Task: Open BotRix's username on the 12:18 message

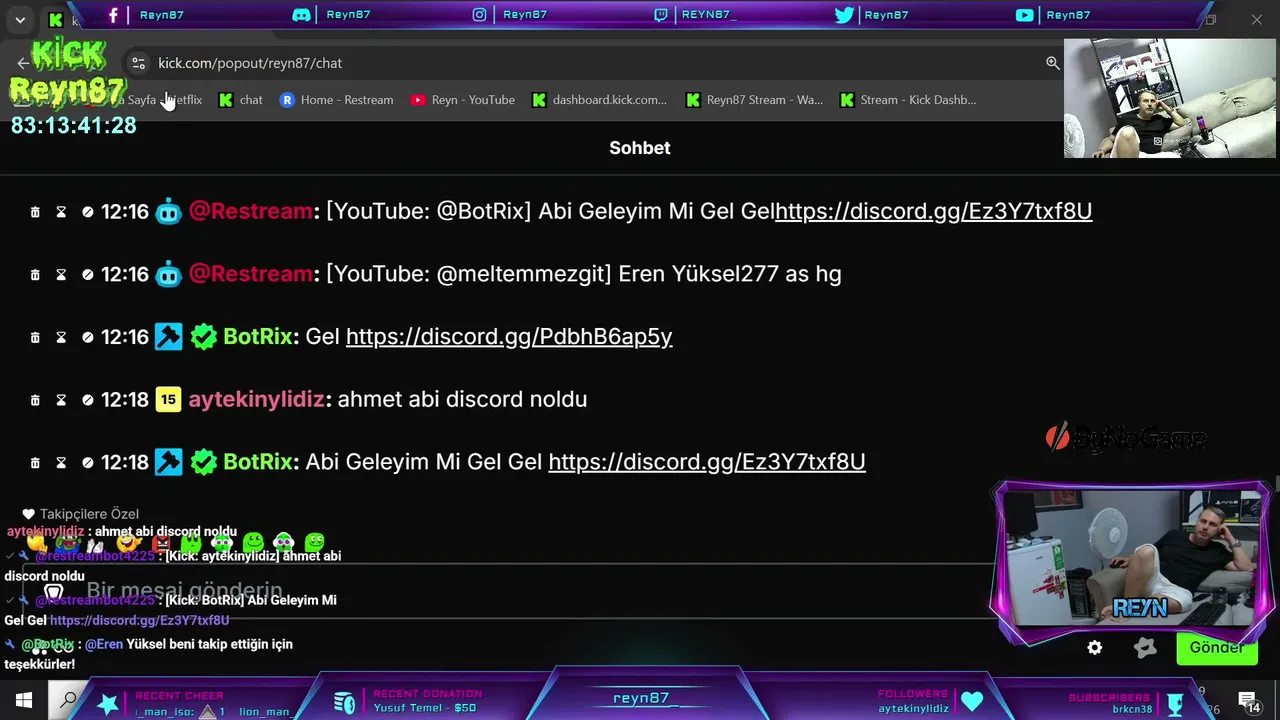Action: tap(258, 462)
